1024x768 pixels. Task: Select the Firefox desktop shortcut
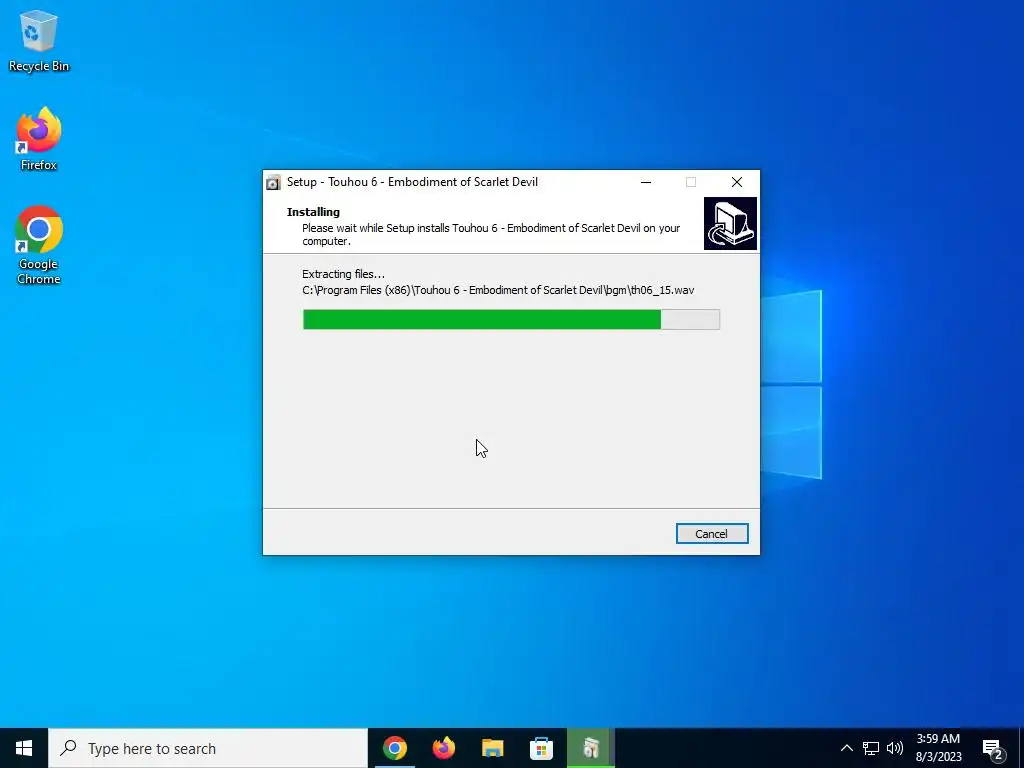39,139
